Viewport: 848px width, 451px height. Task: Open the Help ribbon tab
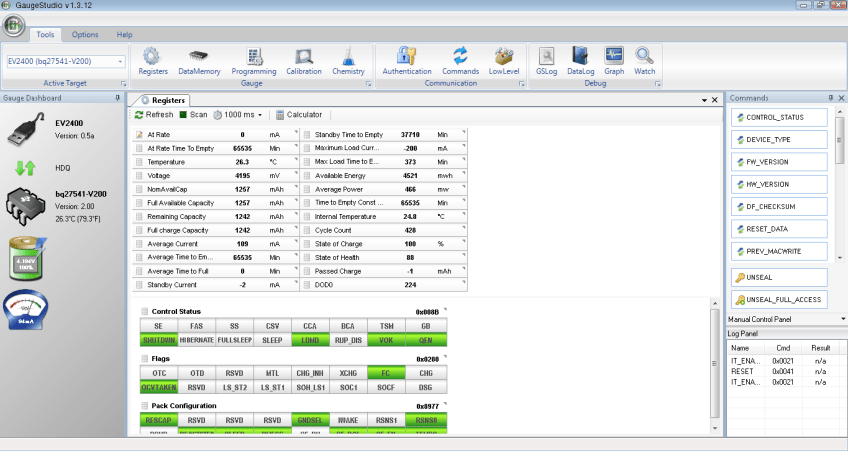point(124,35)
